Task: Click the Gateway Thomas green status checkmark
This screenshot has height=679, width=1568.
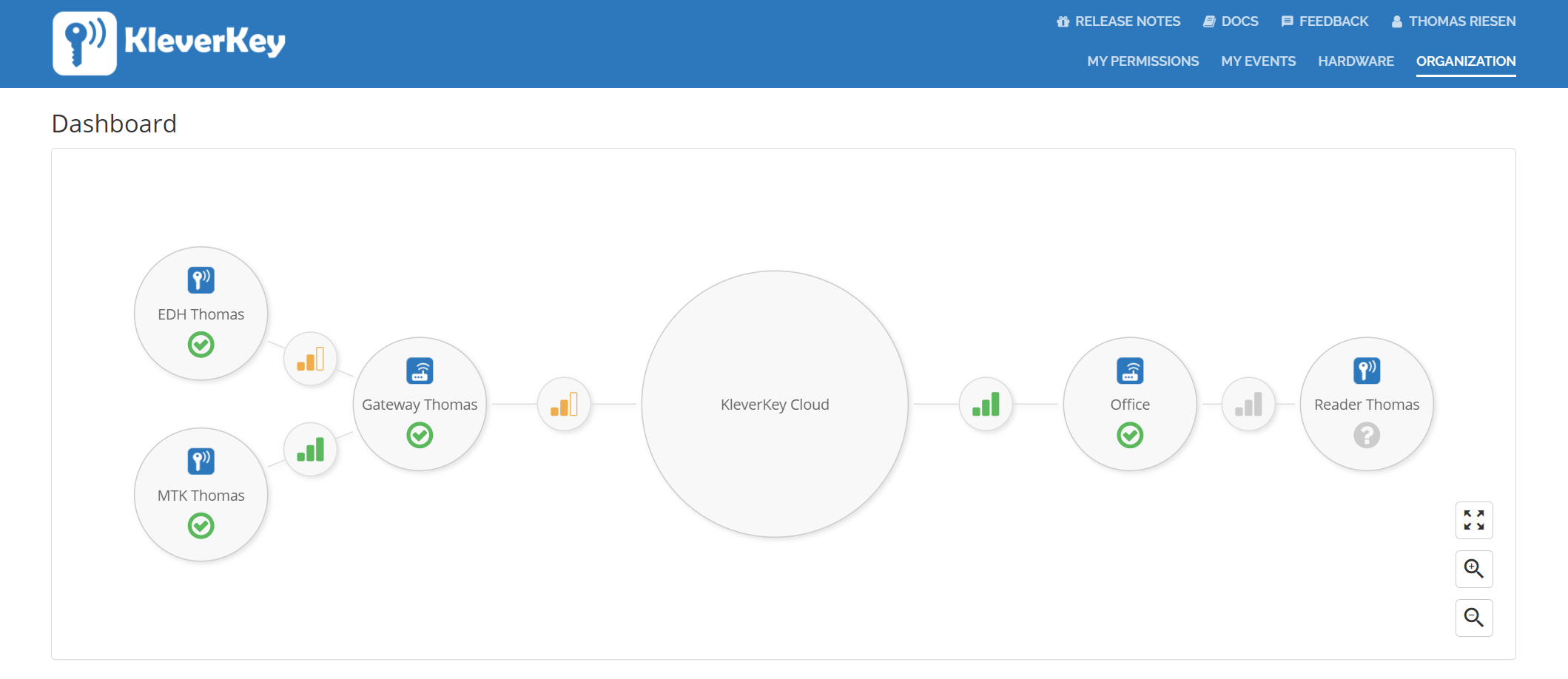Action: point(420,435)
